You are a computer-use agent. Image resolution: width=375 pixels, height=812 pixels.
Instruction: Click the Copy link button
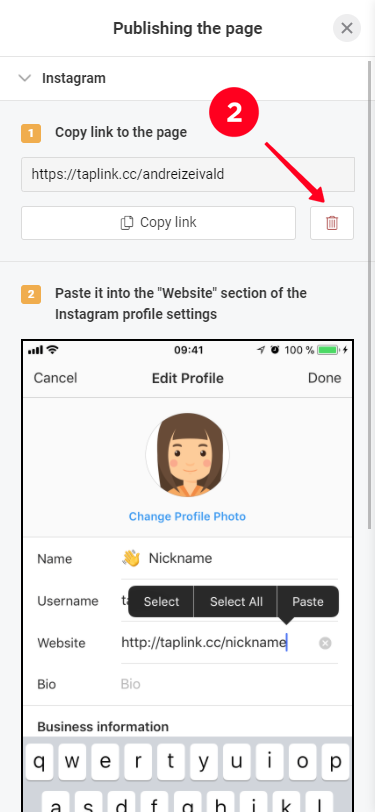click(x=158, y=223)
